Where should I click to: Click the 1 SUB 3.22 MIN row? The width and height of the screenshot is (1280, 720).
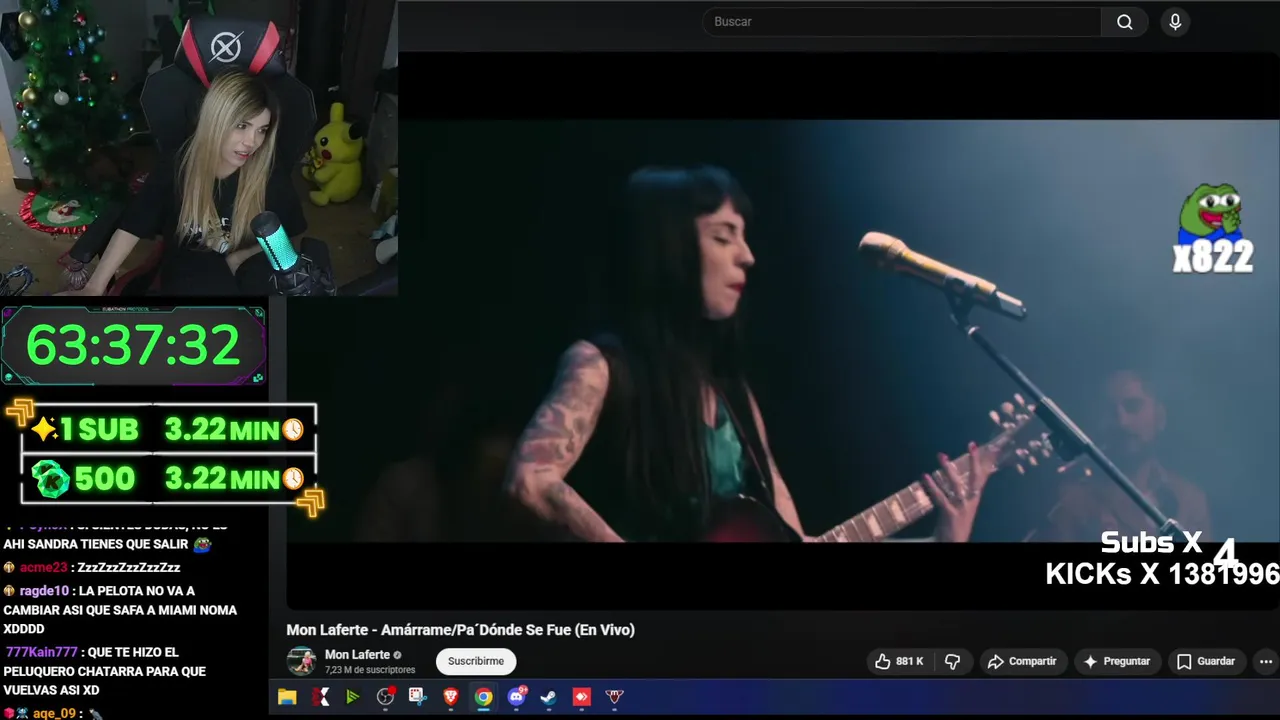168,429
